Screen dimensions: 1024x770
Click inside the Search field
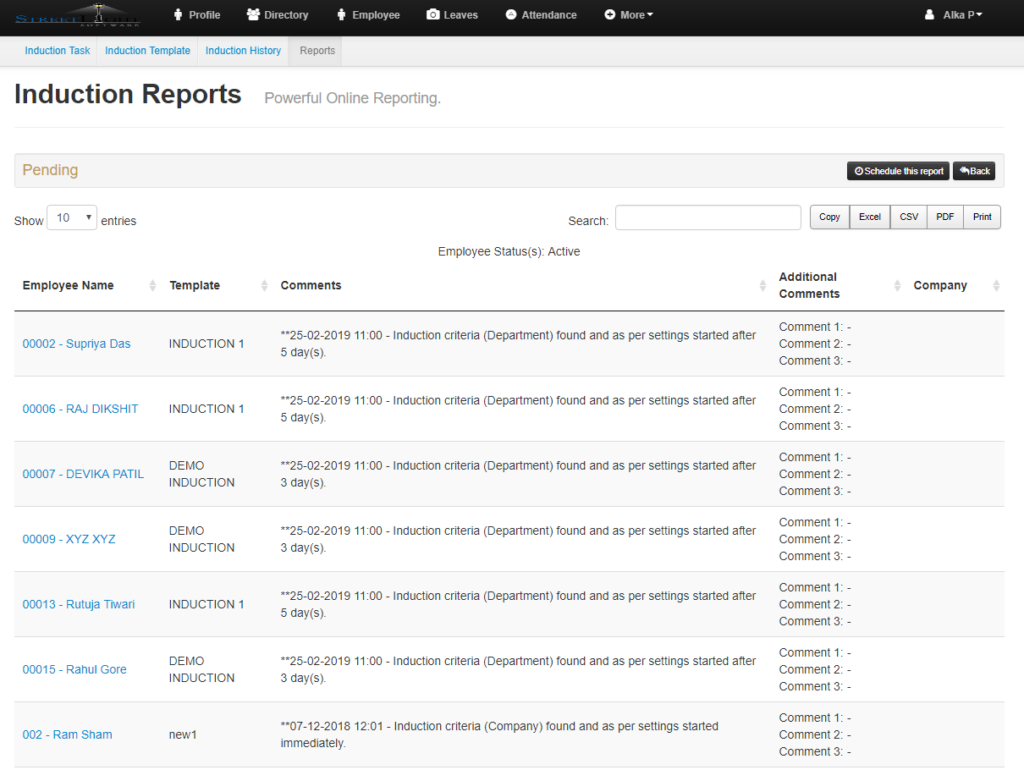[708, 217]
